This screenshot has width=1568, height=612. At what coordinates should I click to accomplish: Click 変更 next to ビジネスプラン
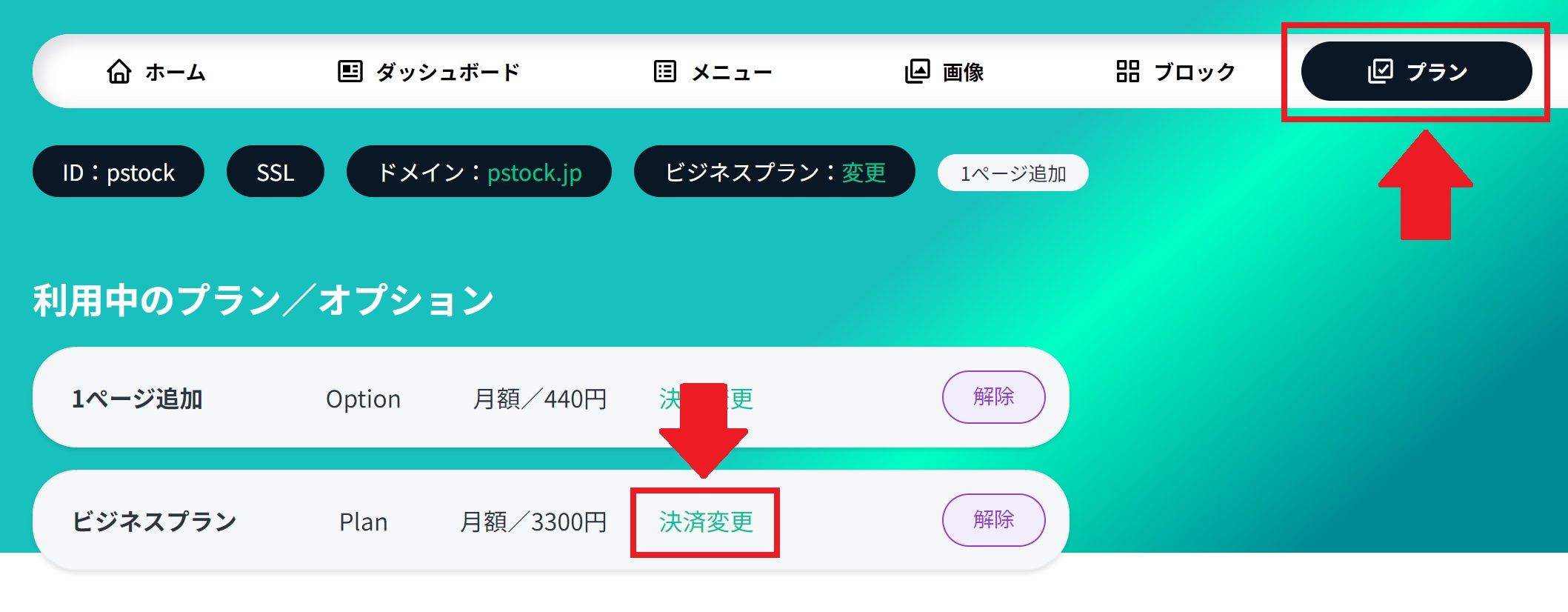click(864, 172)
